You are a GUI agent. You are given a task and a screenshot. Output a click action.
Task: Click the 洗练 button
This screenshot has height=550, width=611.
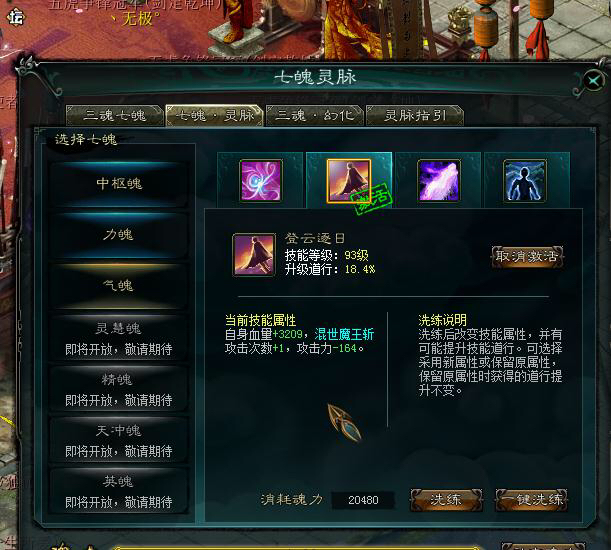point(446,500)
